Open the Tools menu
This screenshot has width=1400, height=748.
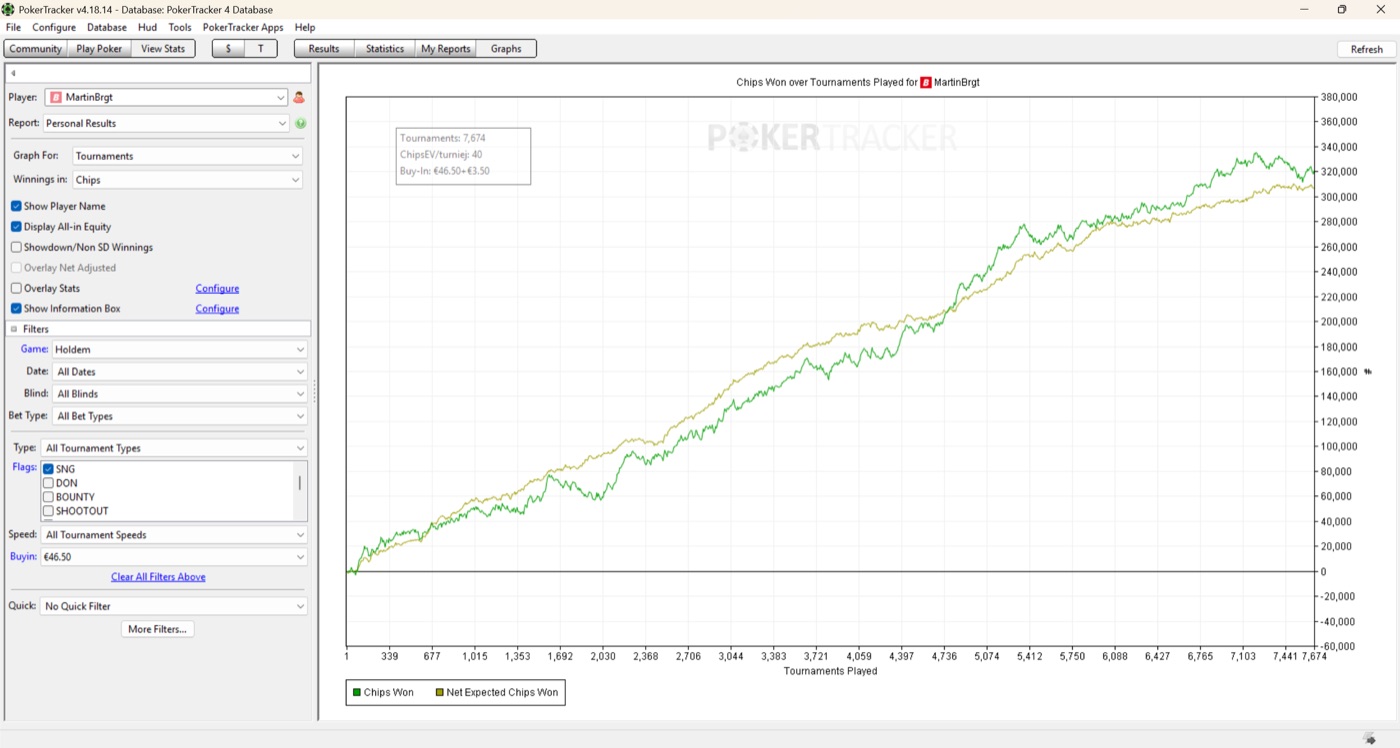(x=180, y=27)
